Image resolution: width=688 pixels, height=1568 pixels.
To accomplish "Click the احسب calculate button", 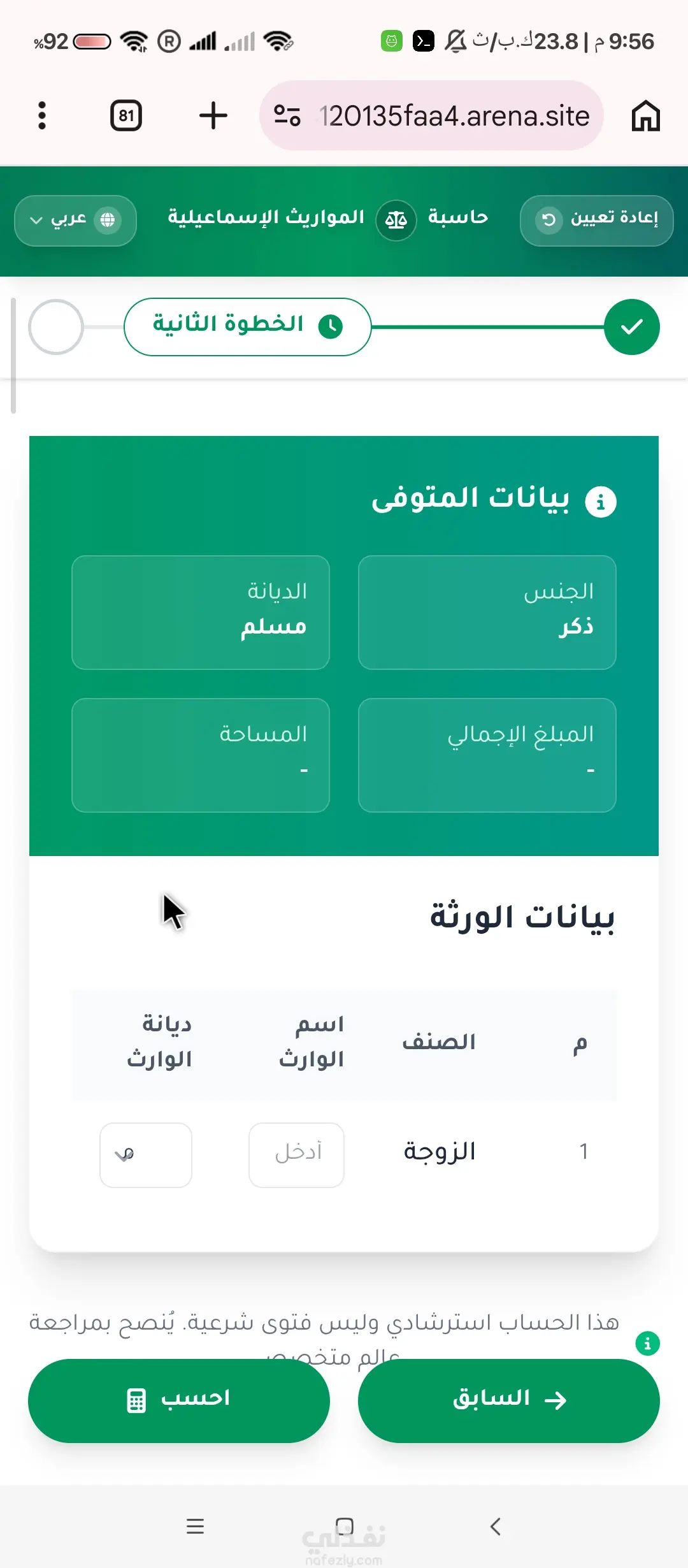I will 179,1400.
